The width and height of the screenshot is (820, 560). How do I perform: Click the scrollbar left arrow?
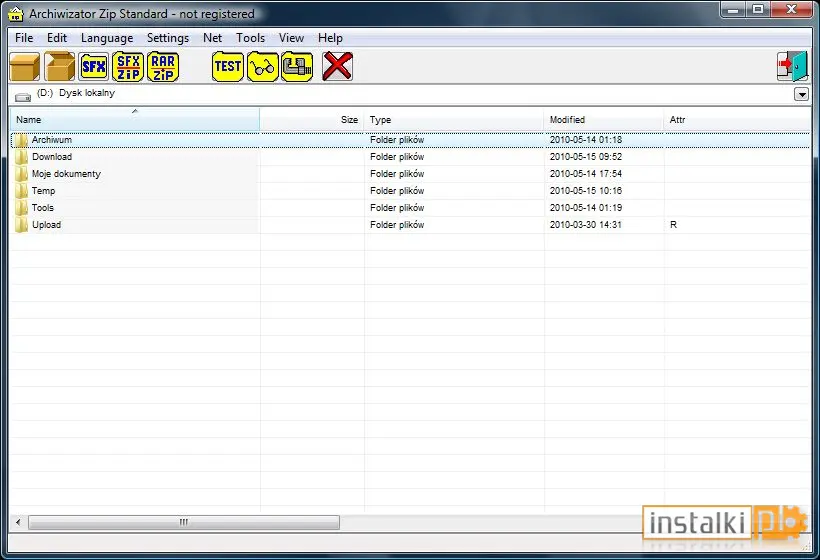[18, 522]
